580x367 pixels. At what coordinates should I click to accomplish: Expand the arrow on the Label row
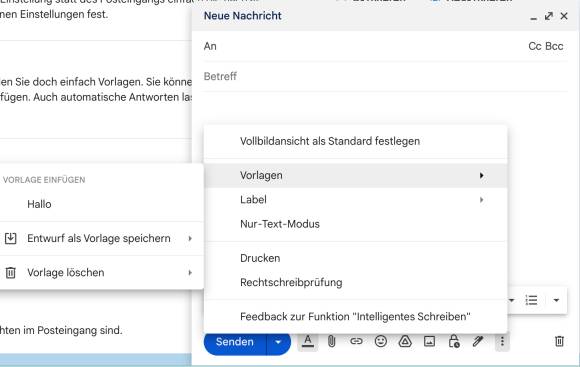coord(481,200)
